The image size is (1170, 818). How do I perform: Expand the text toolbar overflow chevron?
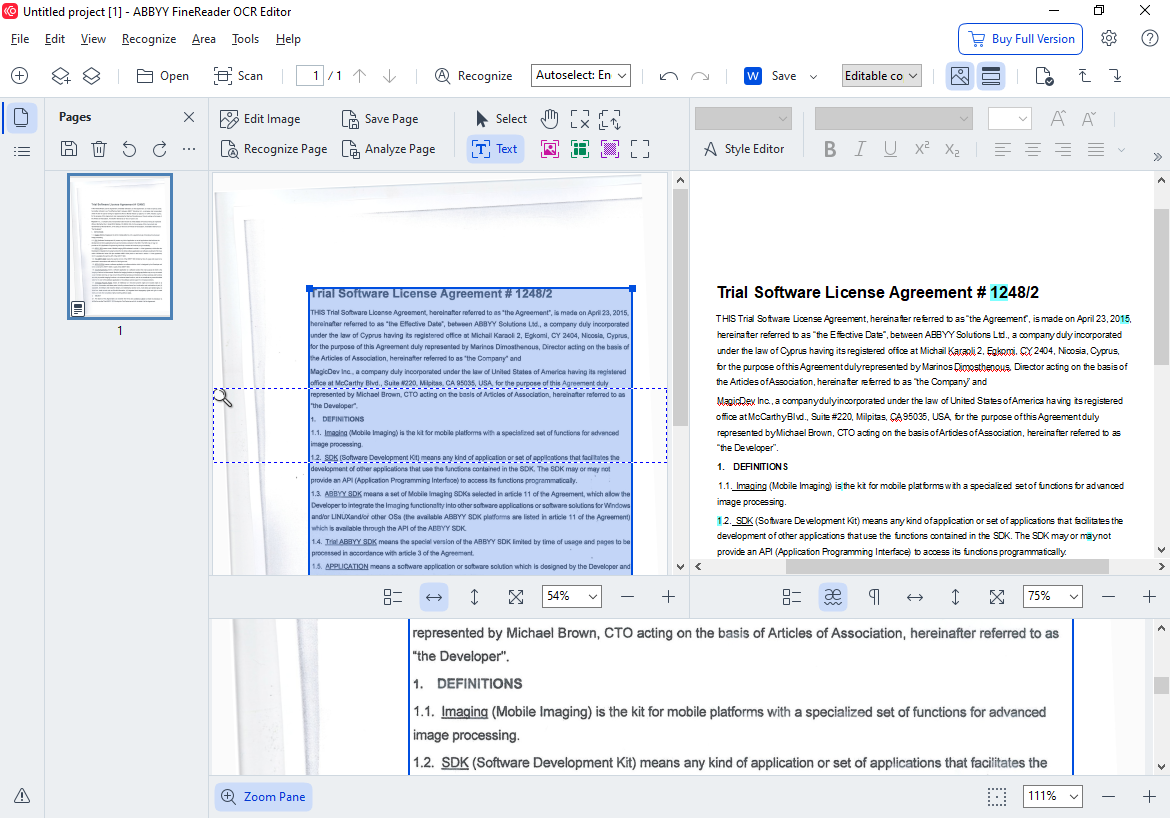[1157, 157]
